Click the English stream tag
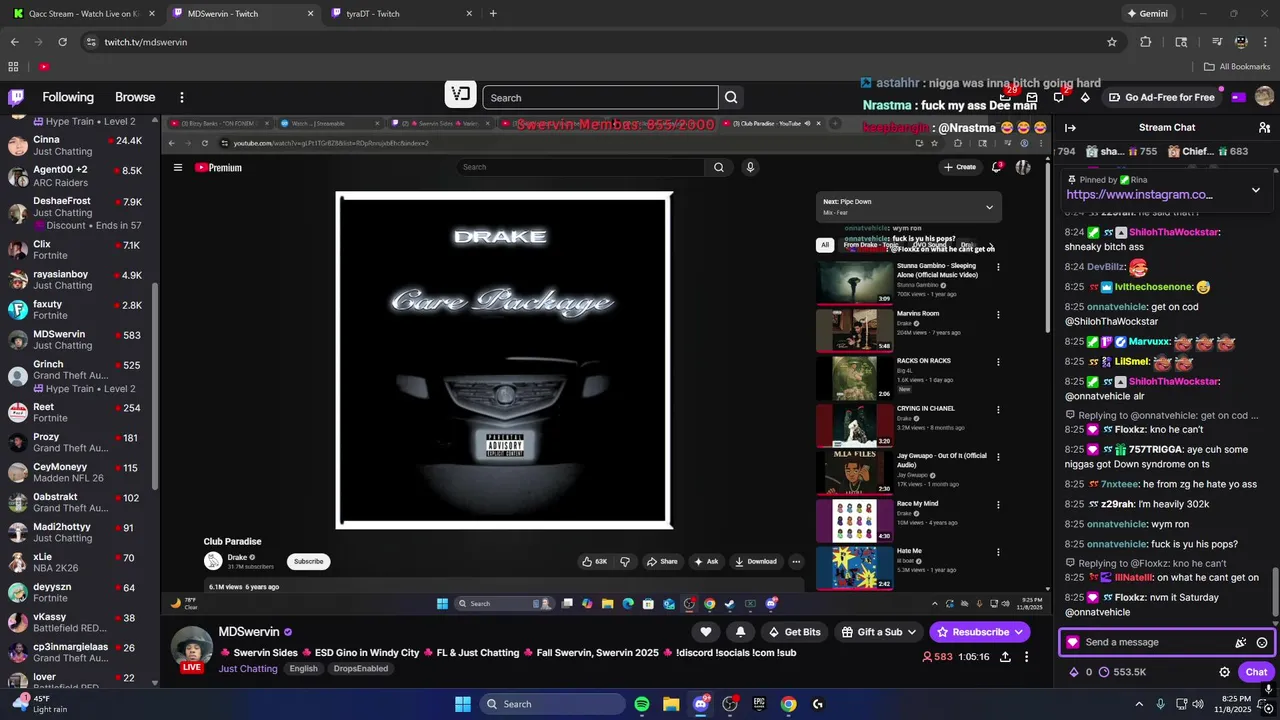The height and width of the screenshot is (720, 1280). pos(303,669)
